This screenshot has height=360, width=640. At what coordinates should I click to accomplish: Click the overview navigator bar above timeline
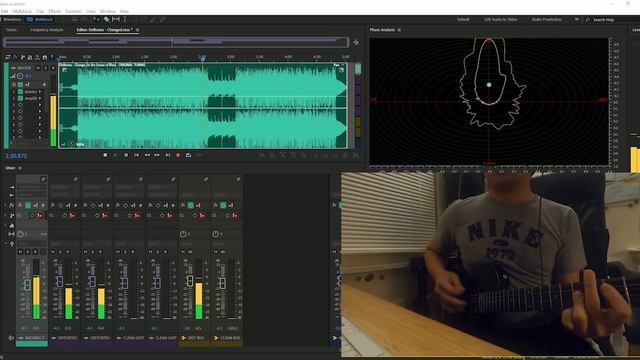[x=176, y=42]
